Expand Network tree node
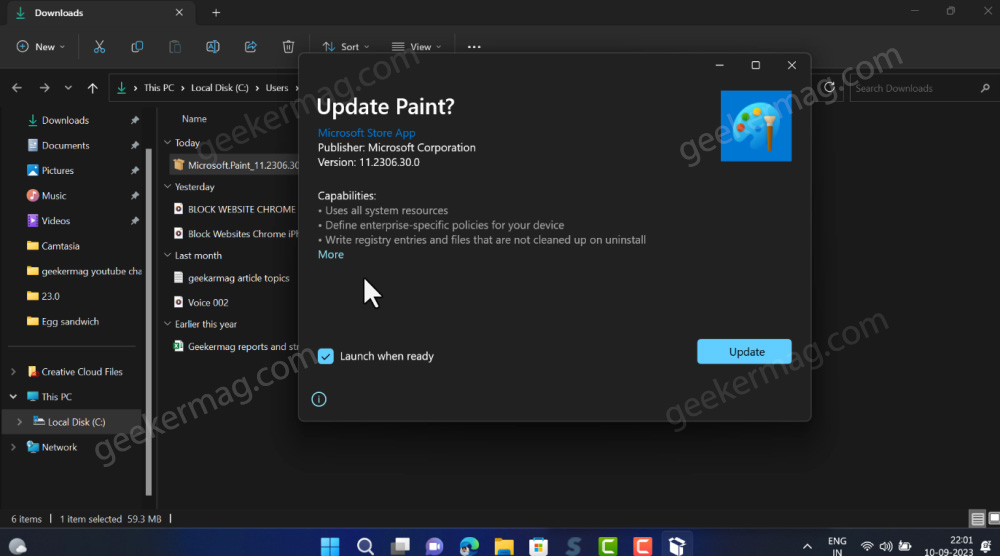The height and width of the screenshot is (556, 1000). point(13,448)
